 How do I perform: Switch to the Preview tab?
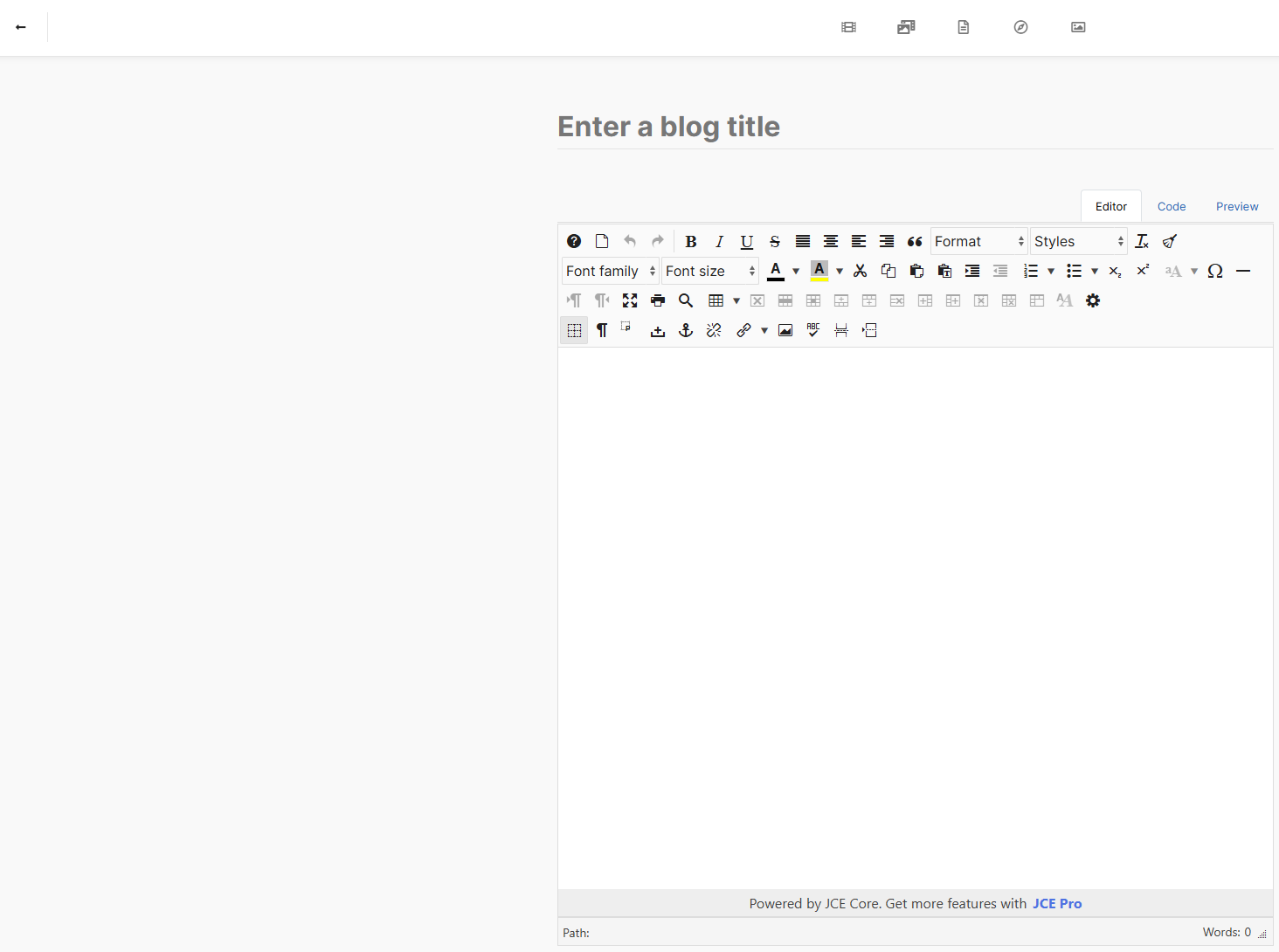tap(1236, 207)
